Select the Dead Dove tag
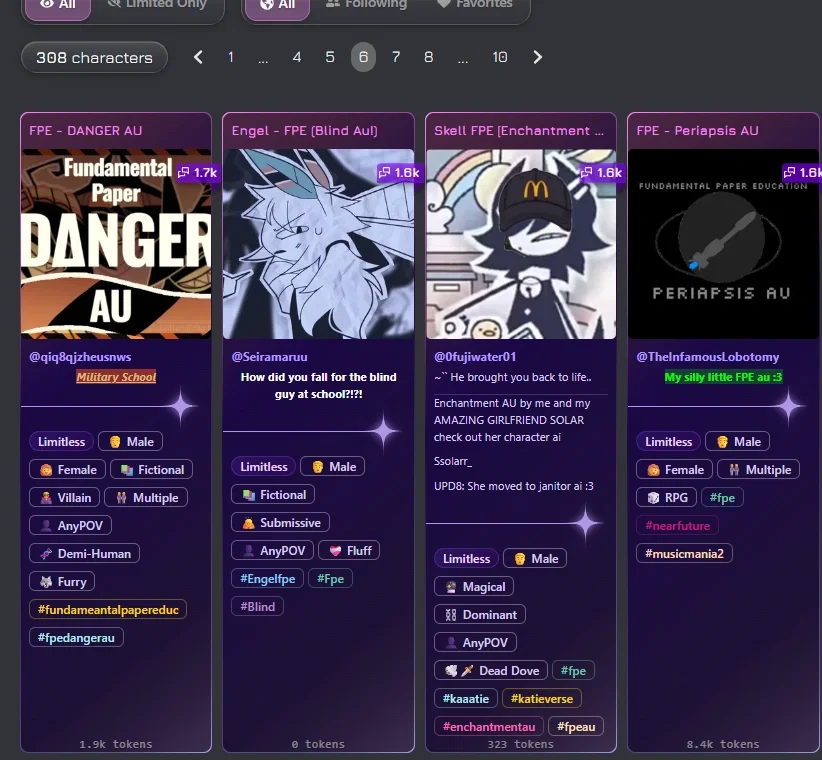This screenshot has width=822, height=760. point(491,670)
